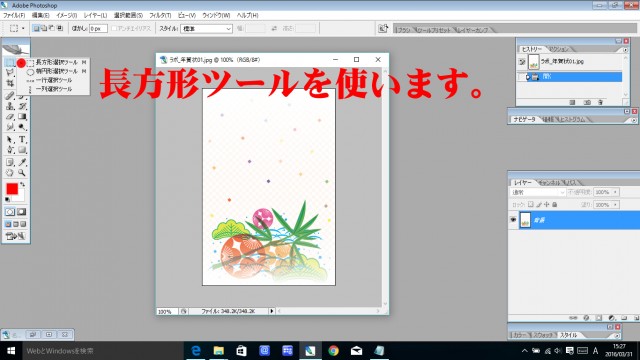
Task: Switch to Quick Mask mode
Action: 22,212
